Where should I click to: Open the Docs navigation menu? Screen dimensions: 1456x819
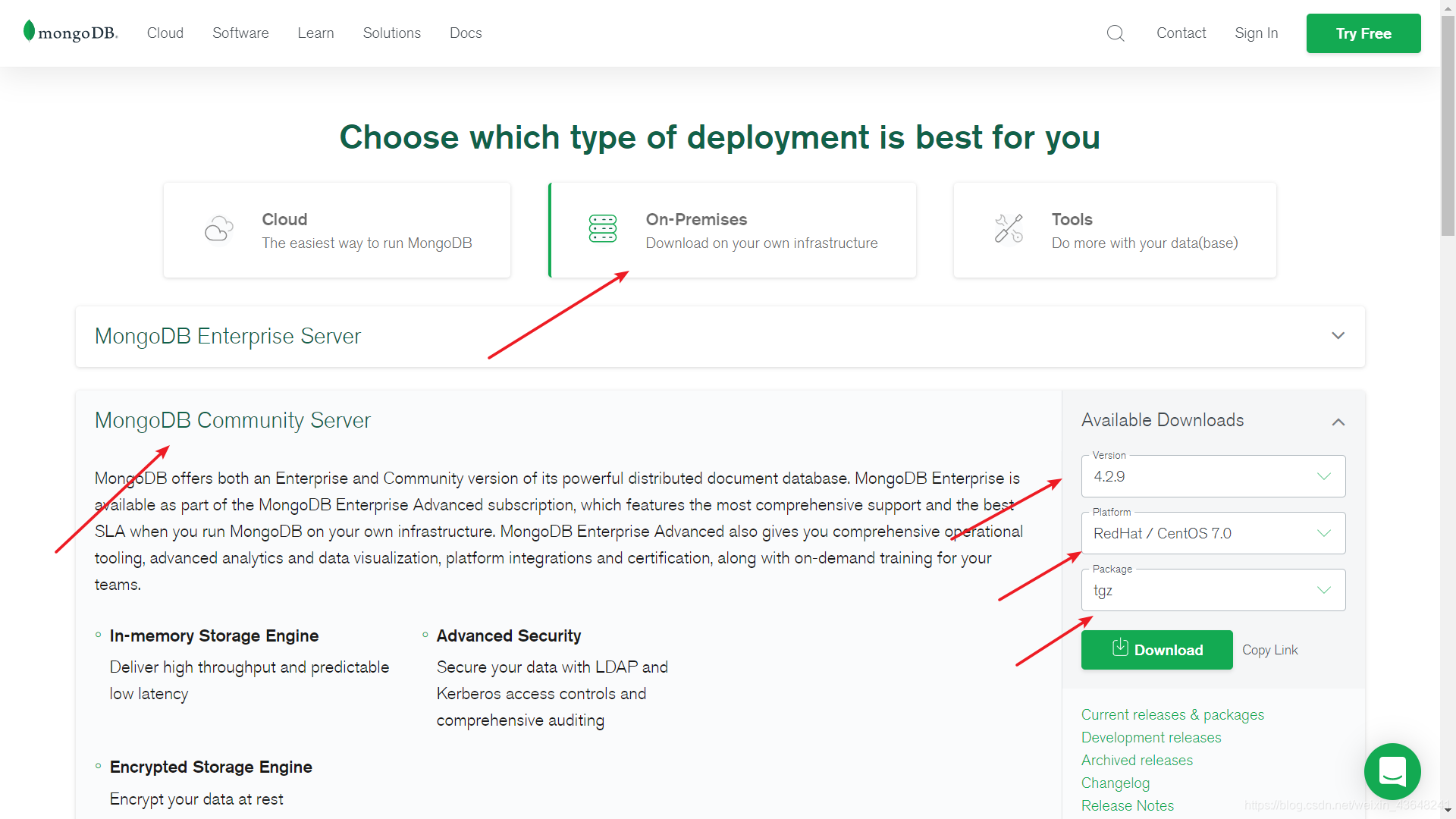click(466, 33)
